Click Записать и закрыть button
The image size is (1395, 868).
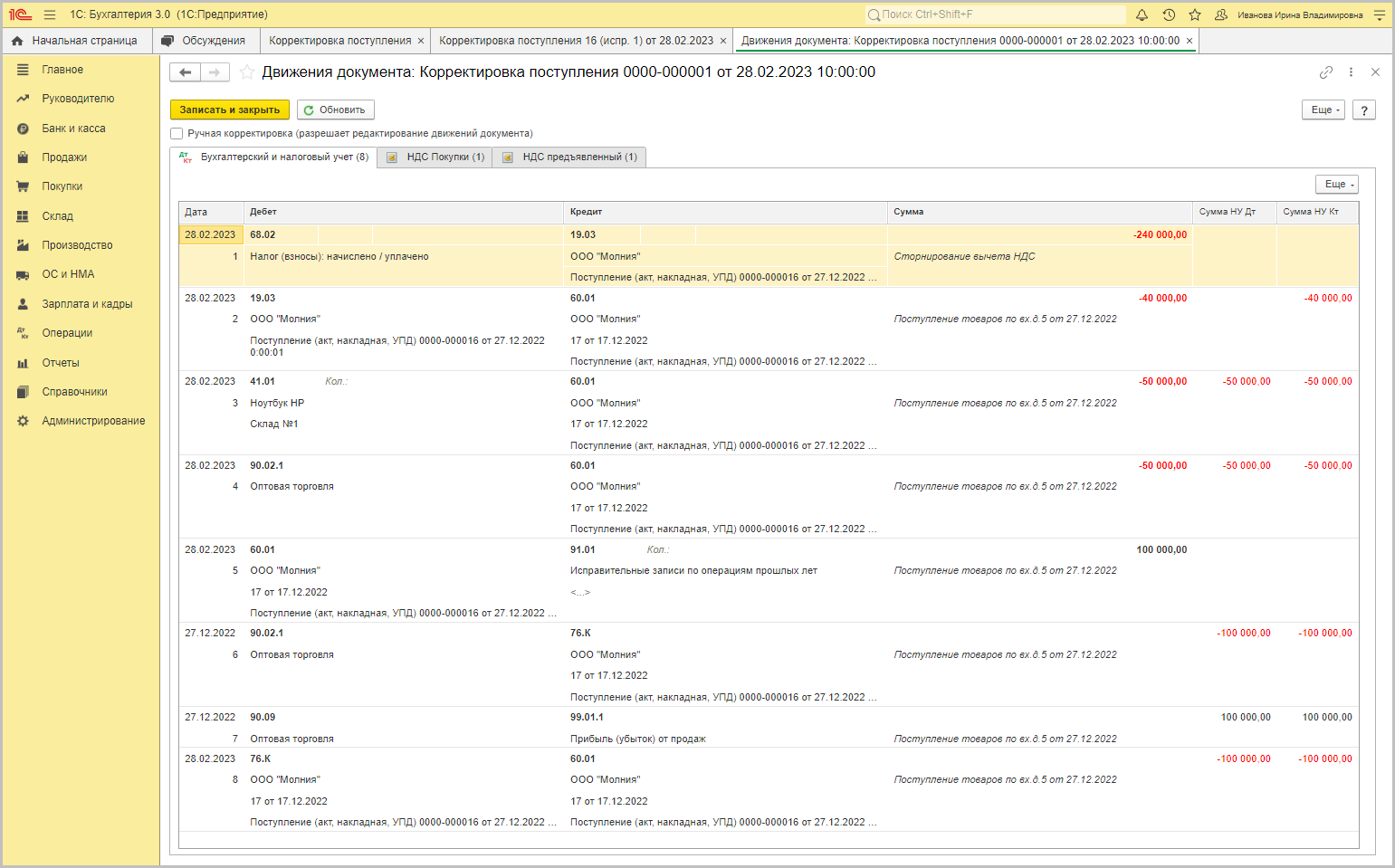(230, 110)
